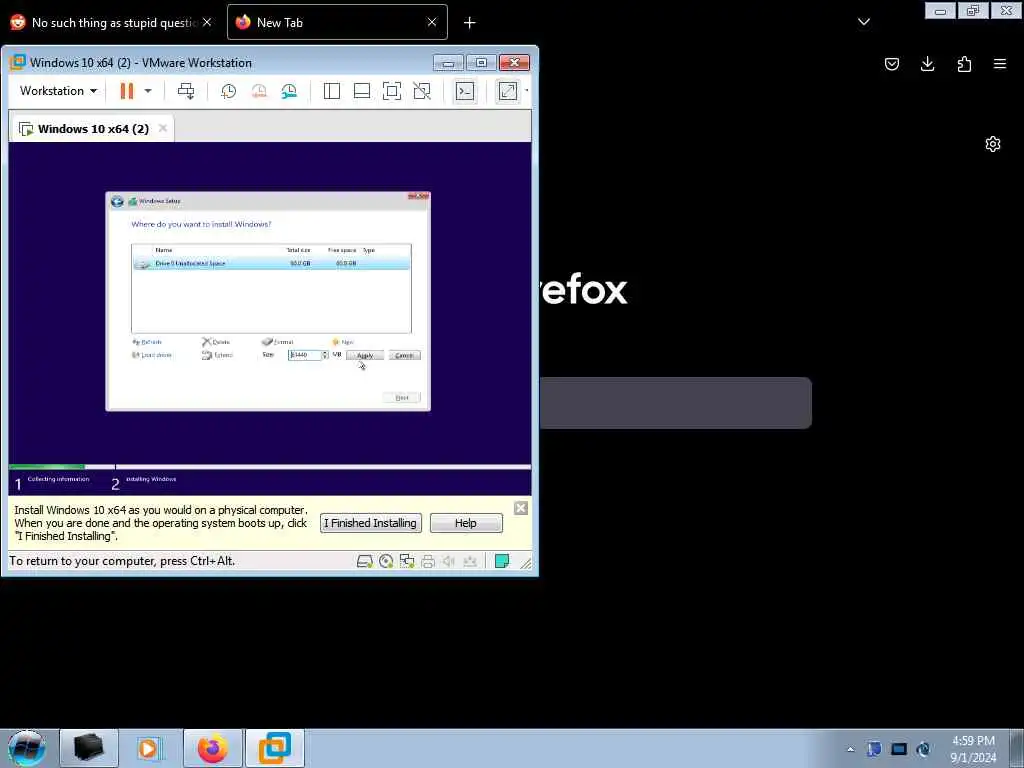Click Refresh in the Windows Setup dialog
The height and width of the screenshot is (768, 1024).
[x=147, y=342]
